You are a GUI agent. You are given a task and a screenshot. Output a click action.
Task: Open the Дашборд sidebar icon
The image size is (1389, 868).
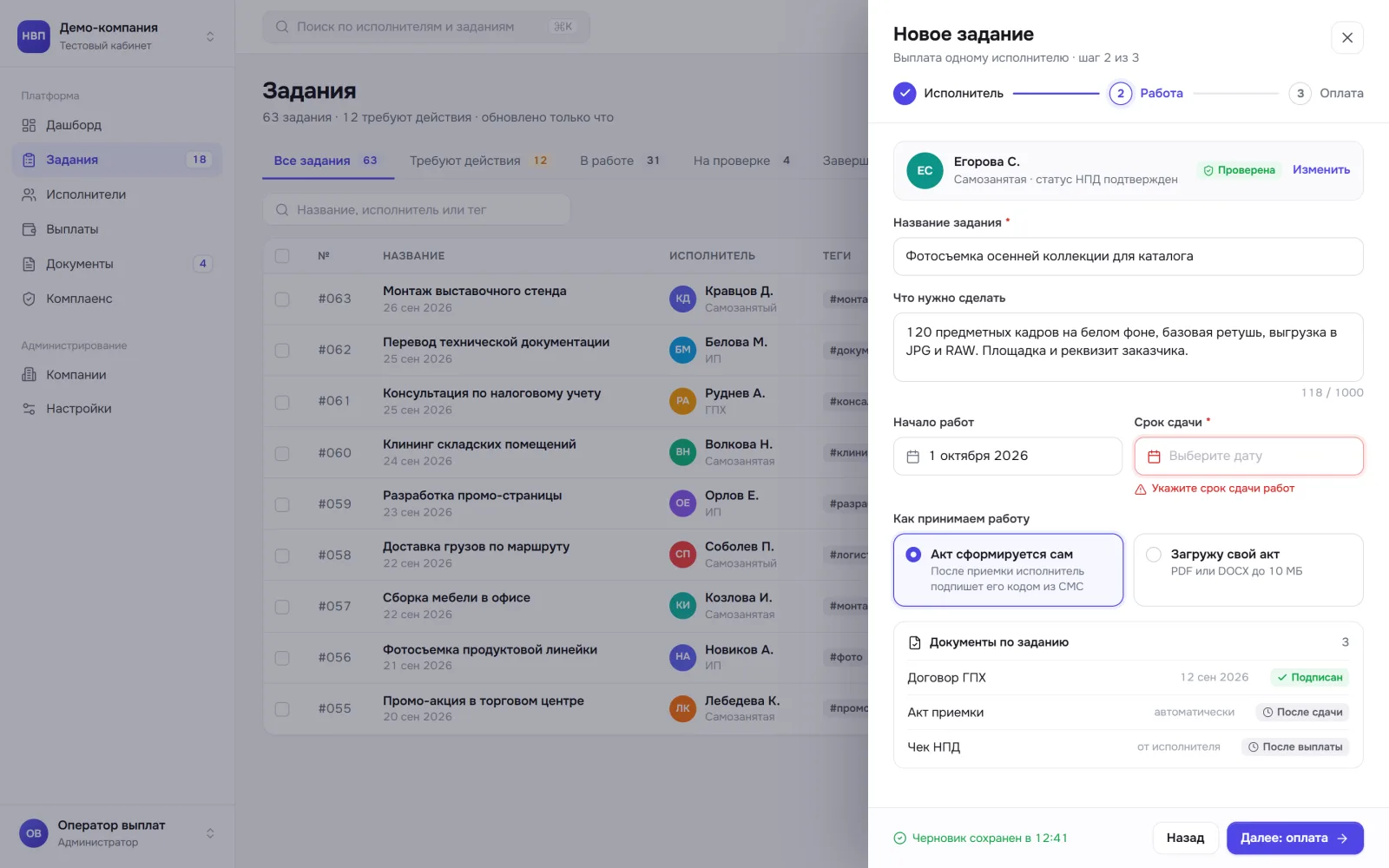[29, 125]
